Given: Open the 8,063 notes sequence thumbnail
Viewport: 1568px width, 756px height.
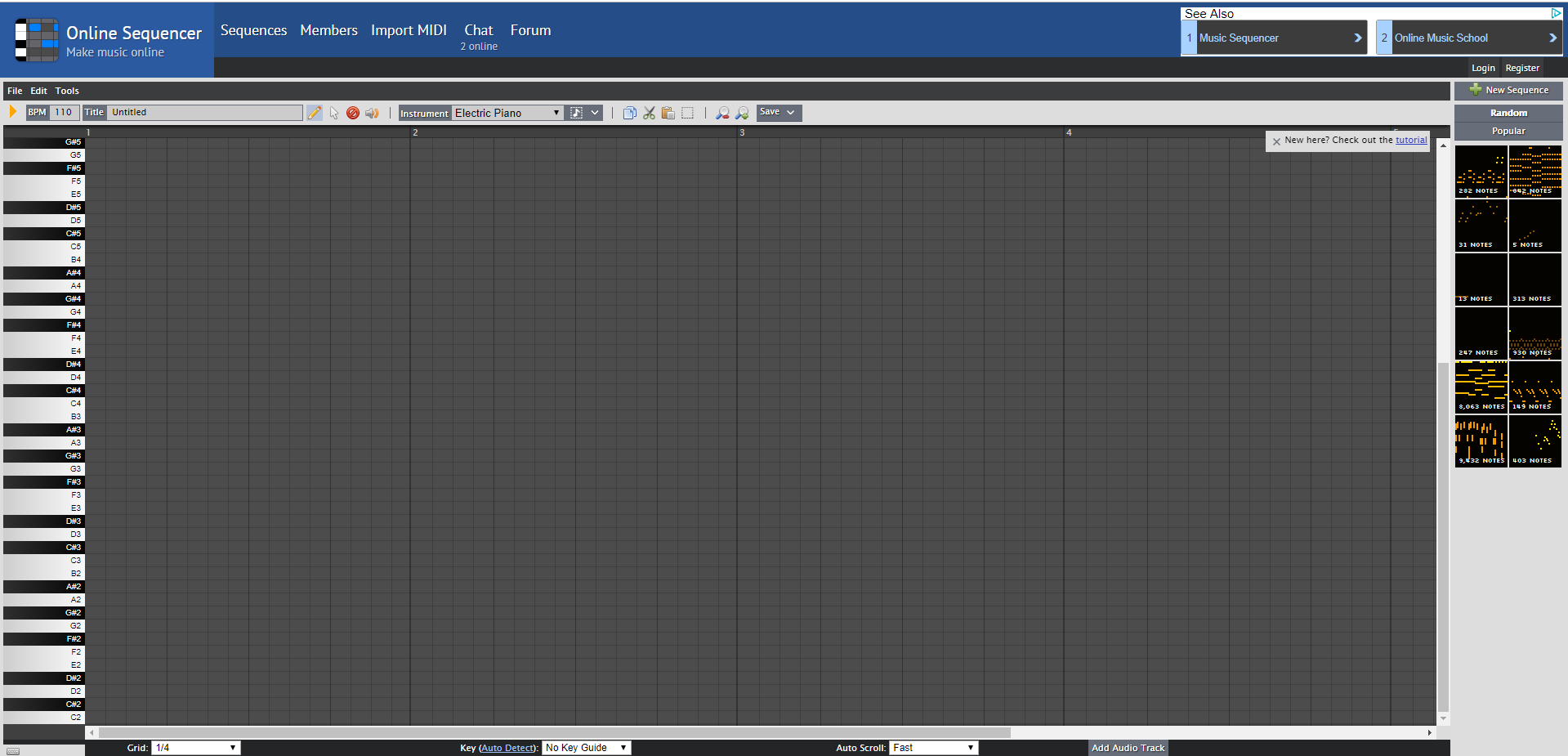Looking at the screenshot, I should 1481,387.
